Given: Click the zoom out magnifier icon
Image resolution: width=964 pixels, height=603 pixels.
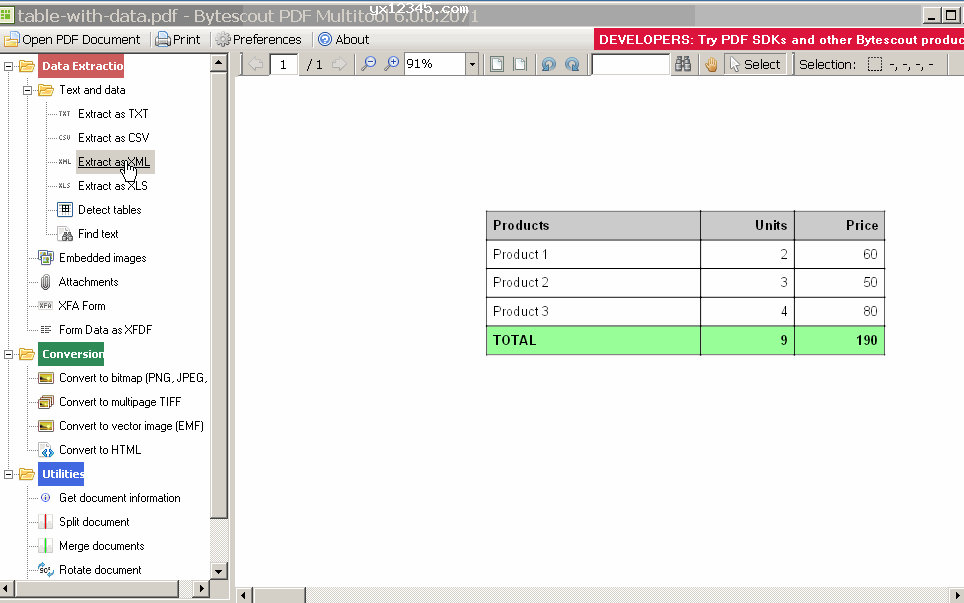Looking at the screenshot, I should point(368,64).
